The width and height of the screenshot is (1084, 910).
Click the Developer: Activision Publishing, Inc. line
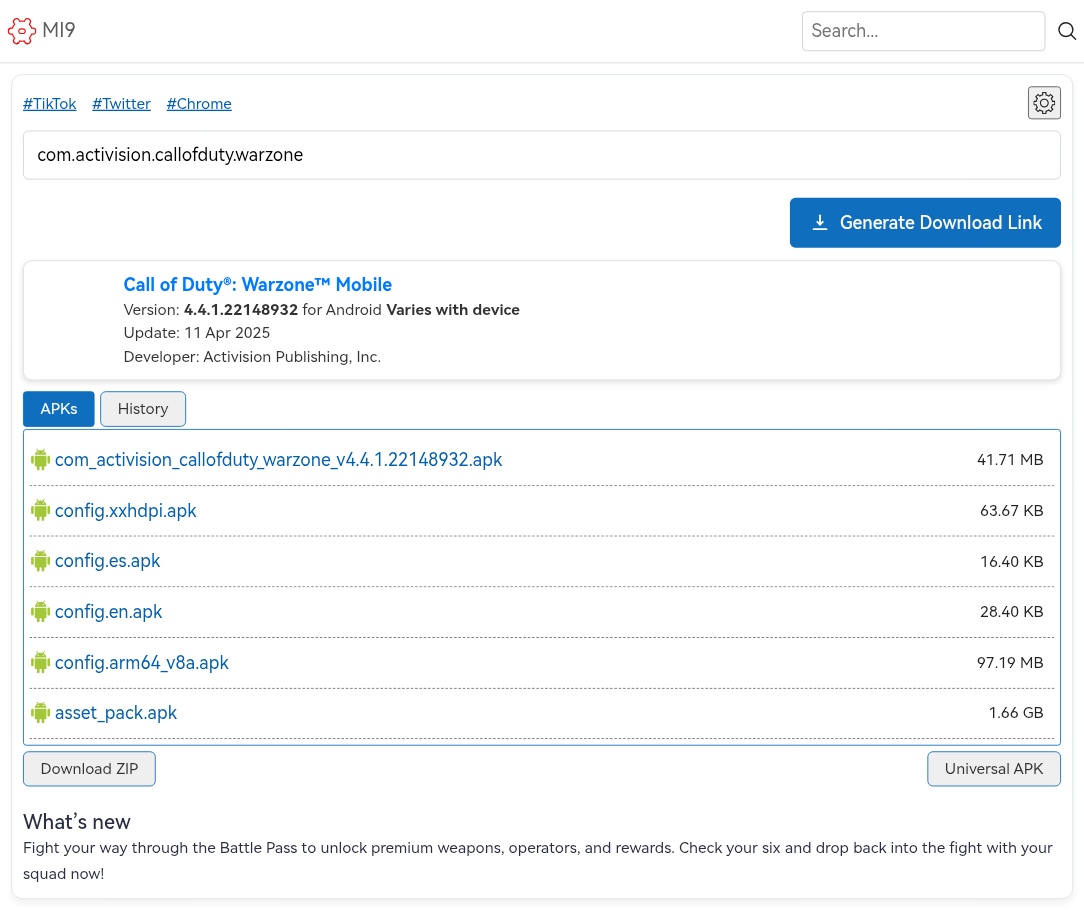tap(252, 357)
